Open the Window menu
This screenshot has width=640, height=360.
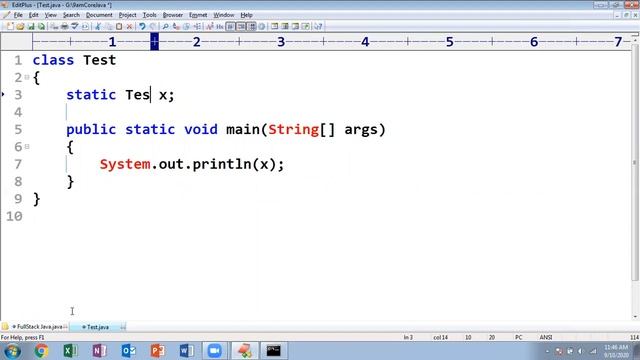tap(224, 15)
